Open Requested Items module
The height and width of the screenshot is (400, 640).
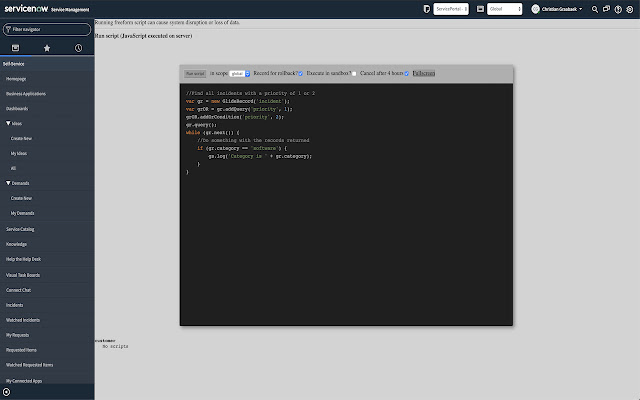click(21, 350)
